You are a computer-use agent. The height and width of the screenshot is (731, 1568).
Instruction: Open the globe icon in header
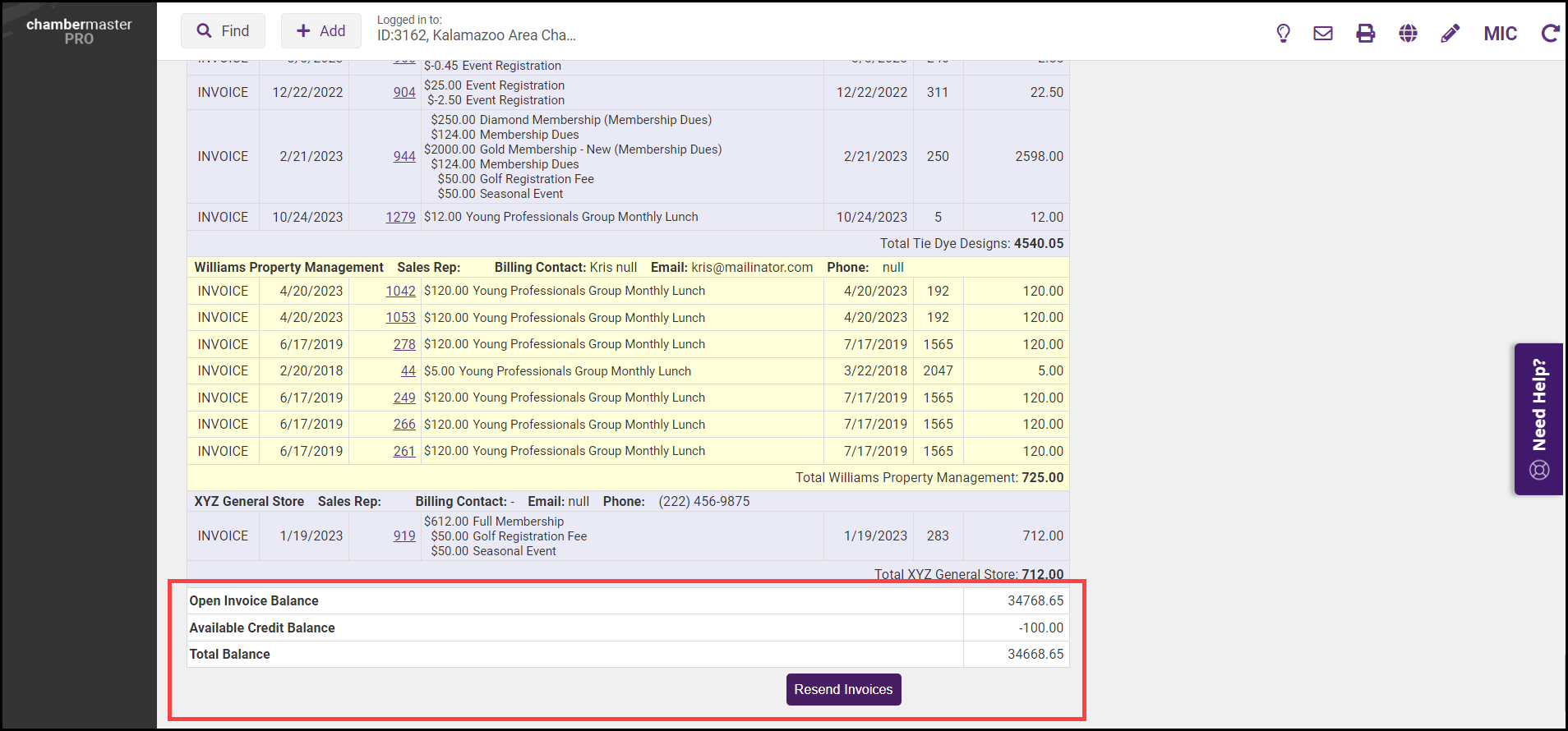coord(1408,33)
